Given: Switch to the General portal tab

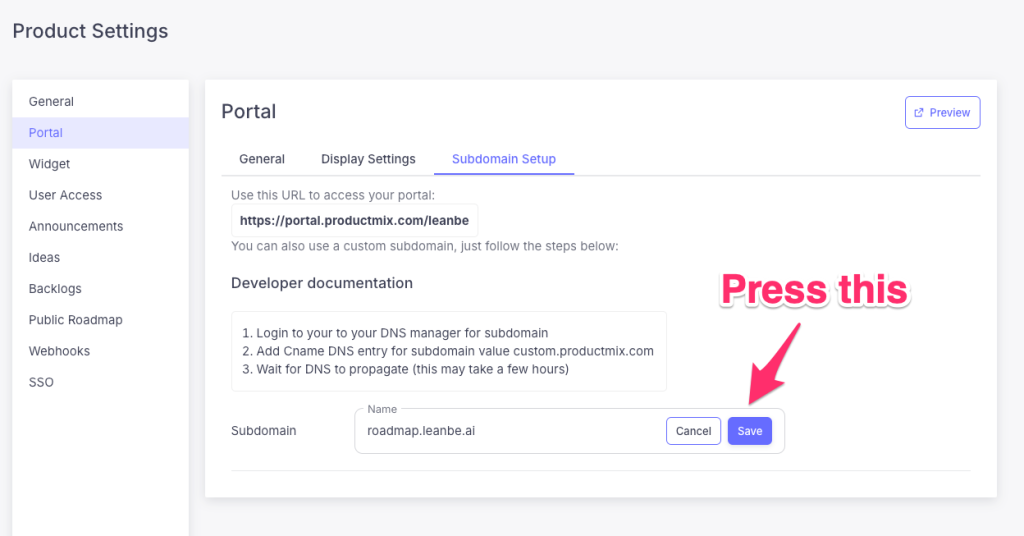Looking at the screenshot, I should (262, 159).
